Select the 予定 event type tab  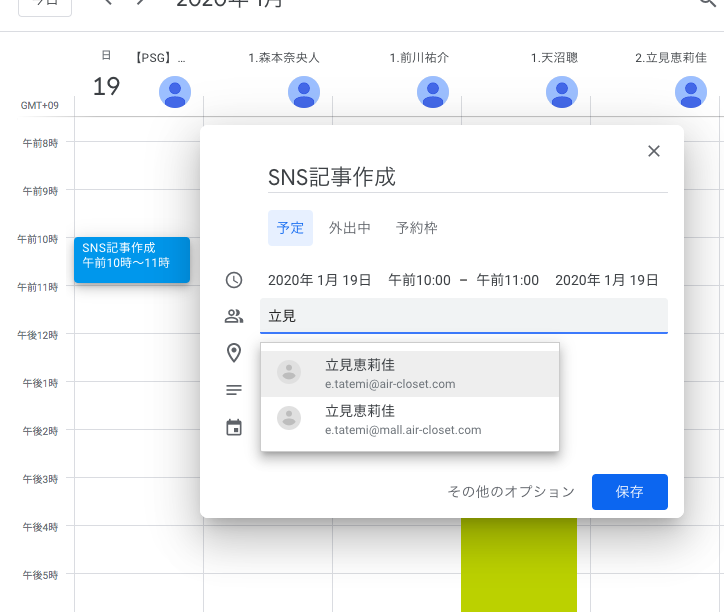point(290,228)
